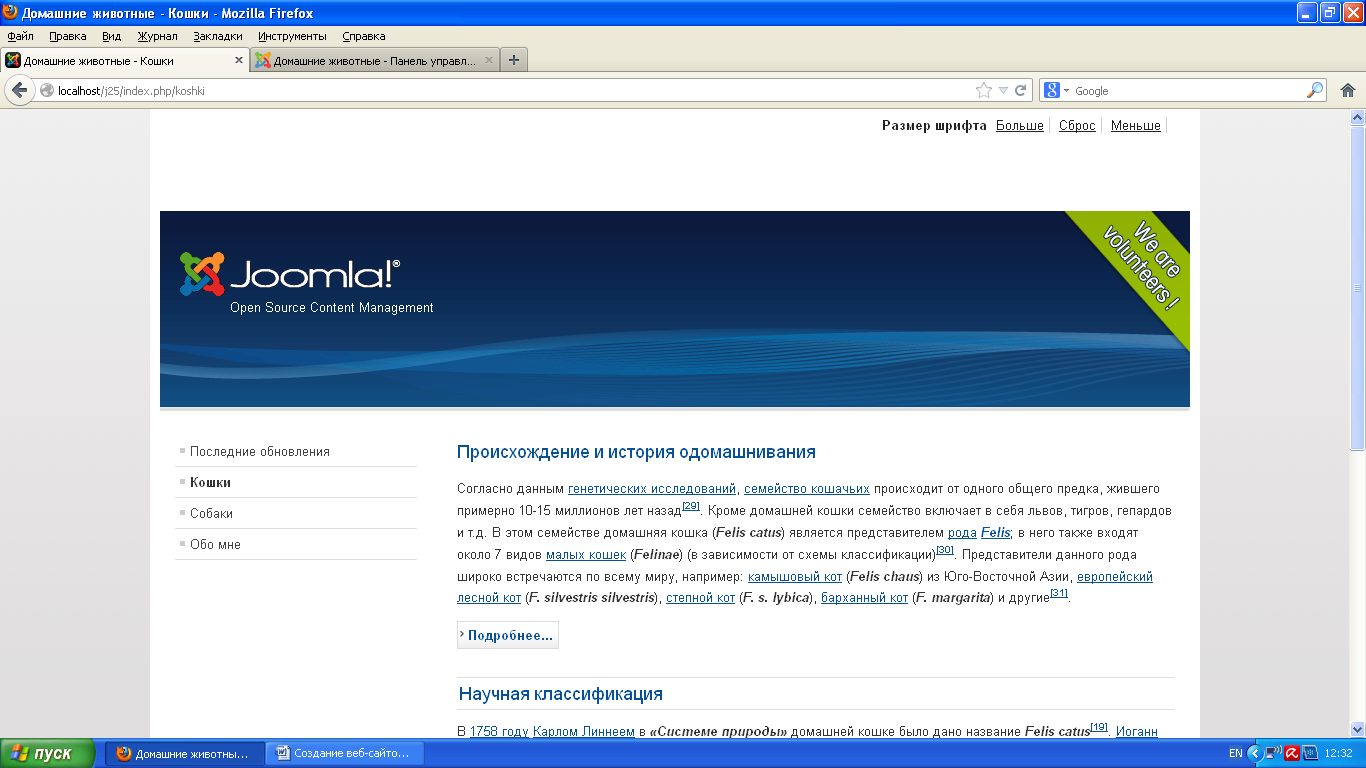
Task: Follow the 'малых кошек' link
Action: coord(586,555)
